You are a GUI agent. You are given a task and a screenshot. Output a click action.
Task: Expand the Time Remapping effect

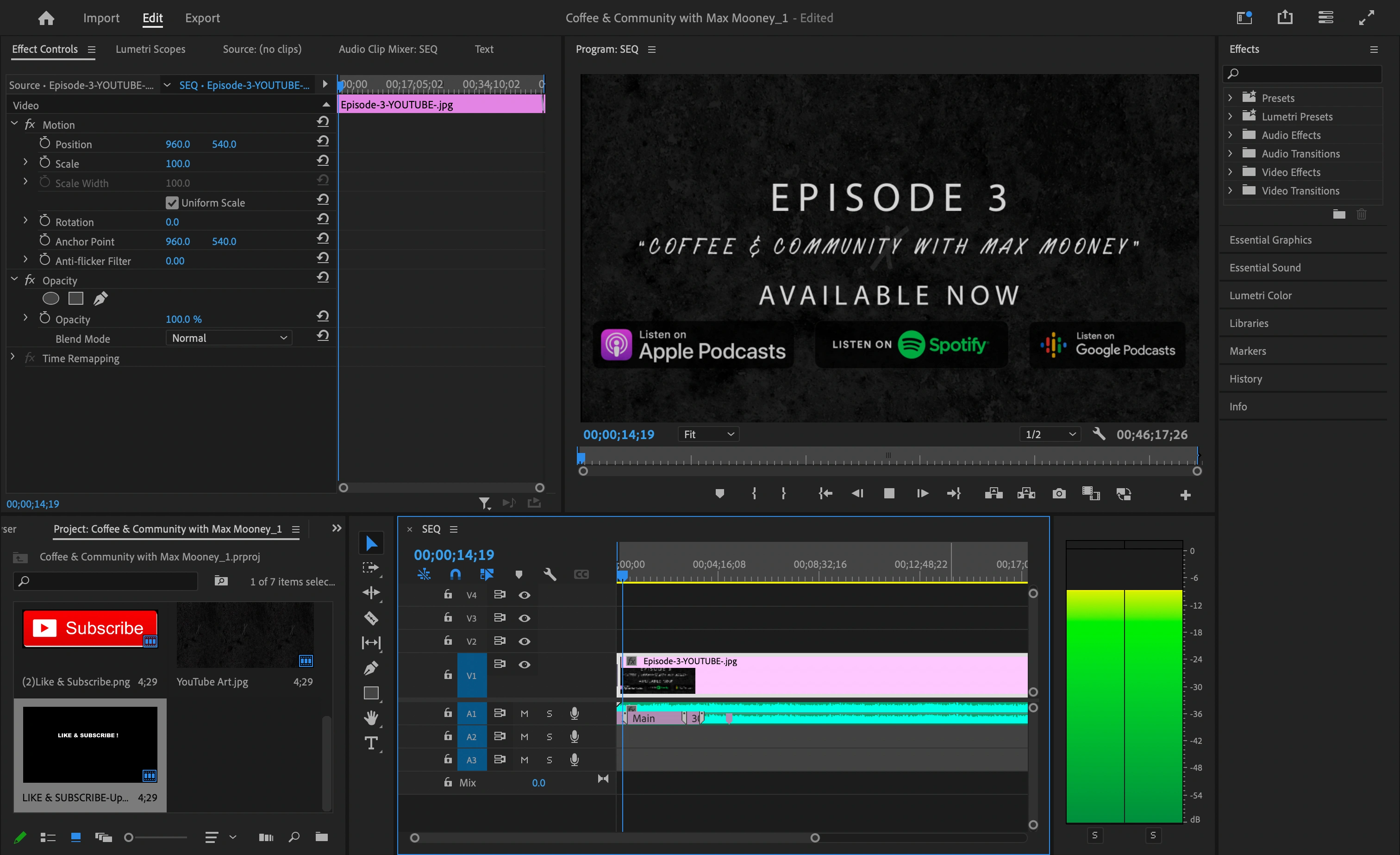[12, 357]
